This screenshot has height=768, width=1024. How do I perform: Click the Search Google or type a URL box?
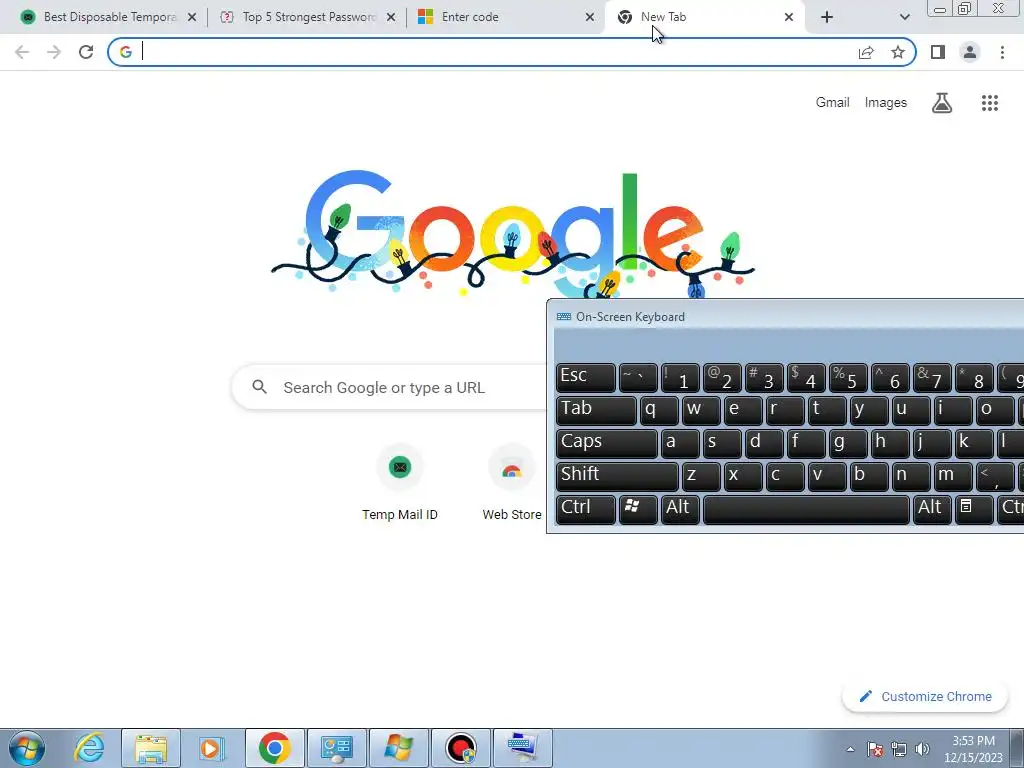pyautogui.click(x=391, y=387)
